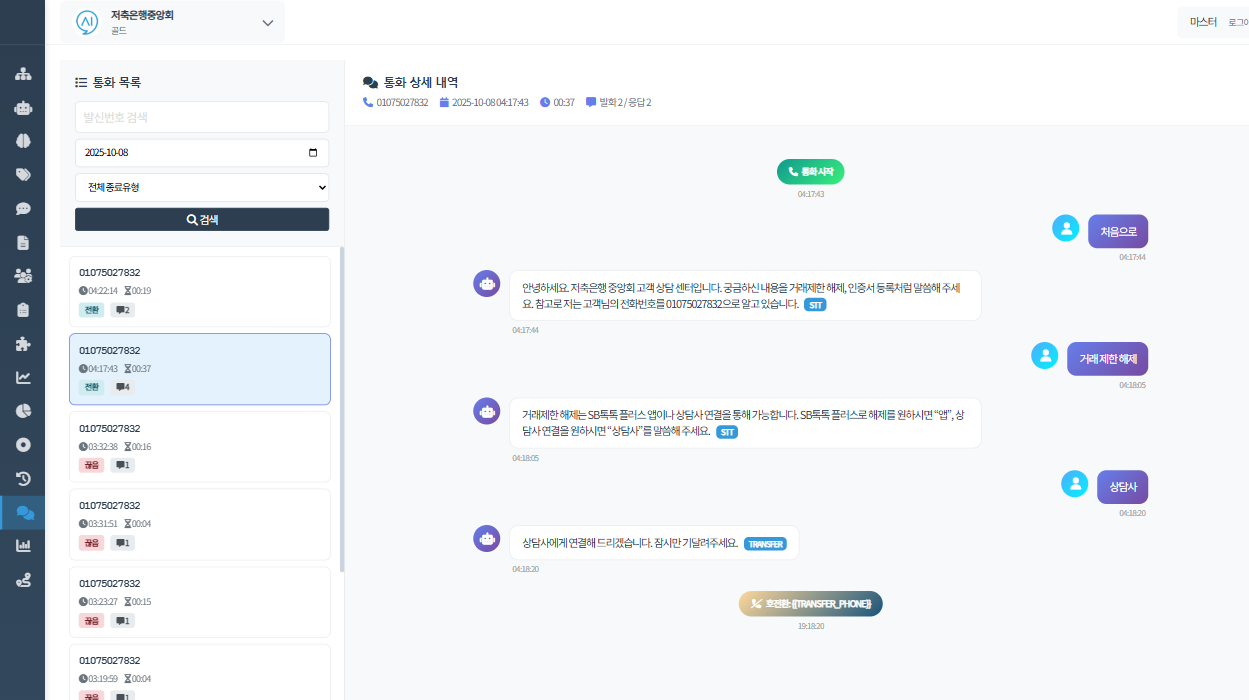Open the brain icon in sidebar

coord(23,141)
